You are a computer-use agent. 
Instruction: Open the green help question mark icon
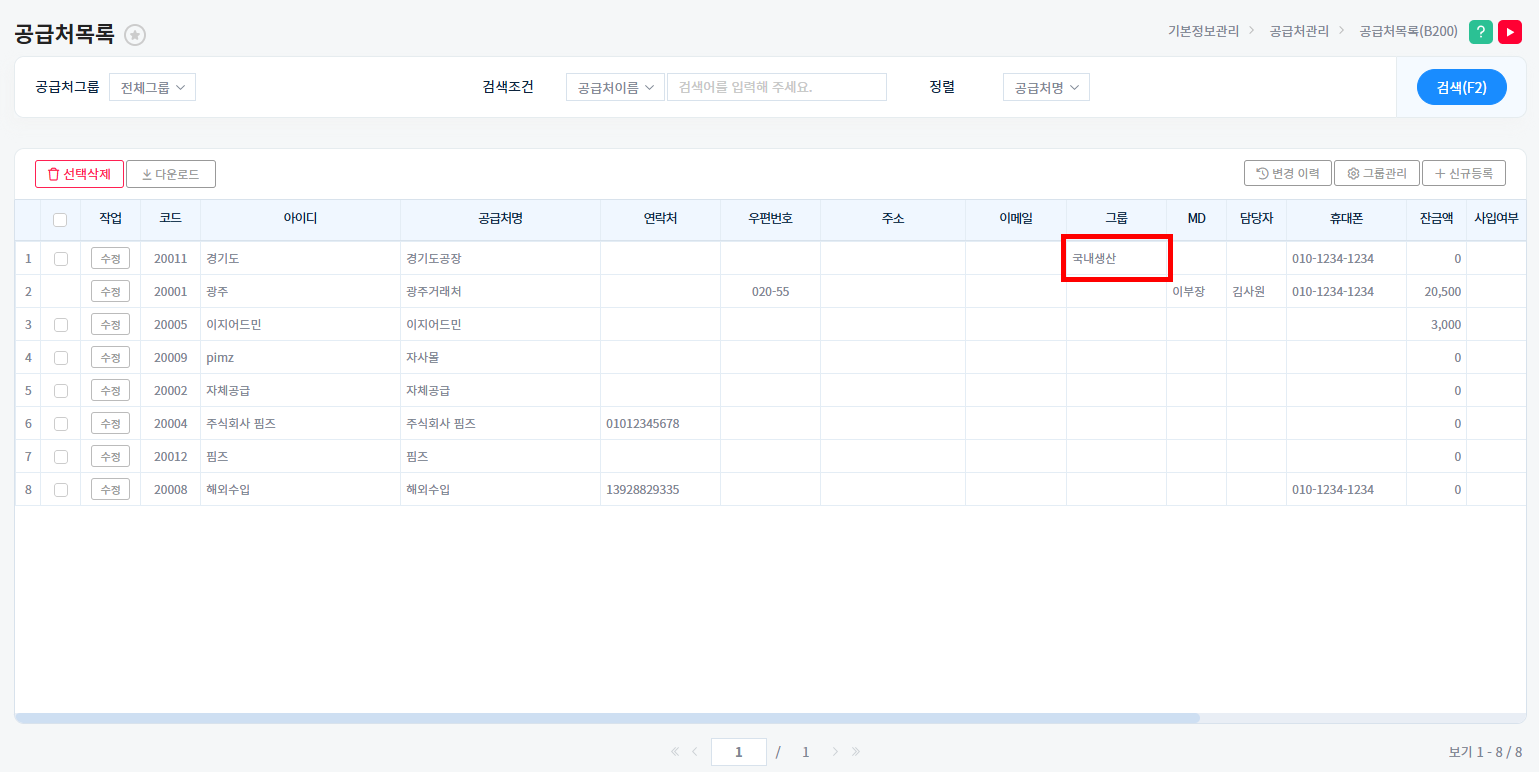pyautogui.click(x=1481, y=32)
